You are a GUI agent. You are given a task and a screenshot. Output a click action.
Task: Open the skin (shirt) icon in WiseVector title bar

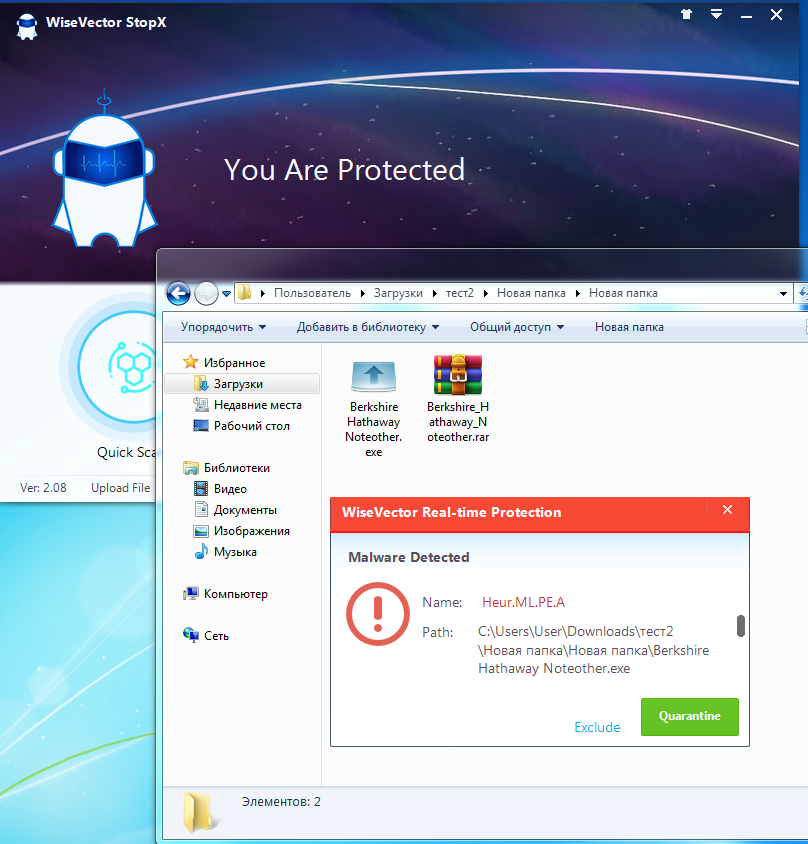686,15
